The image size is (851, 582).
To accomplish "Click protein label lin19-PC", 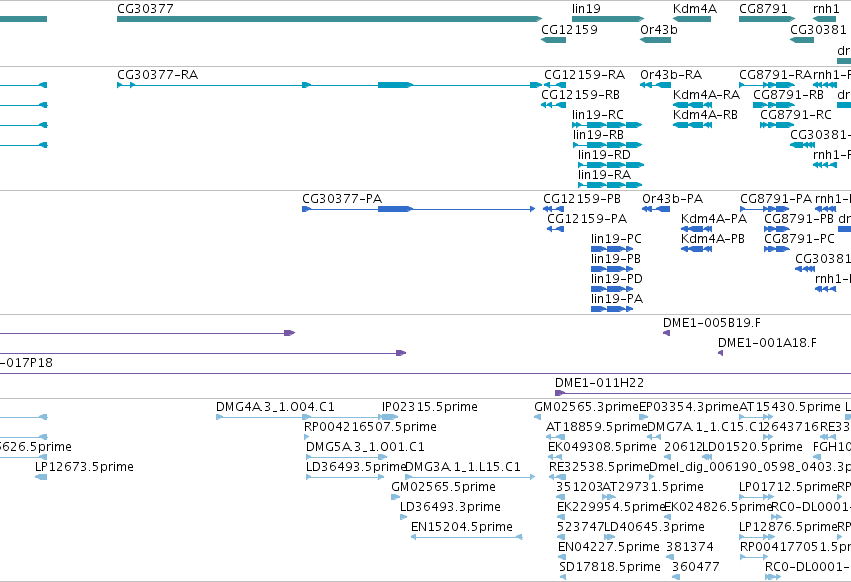I will tap(616, 239).
